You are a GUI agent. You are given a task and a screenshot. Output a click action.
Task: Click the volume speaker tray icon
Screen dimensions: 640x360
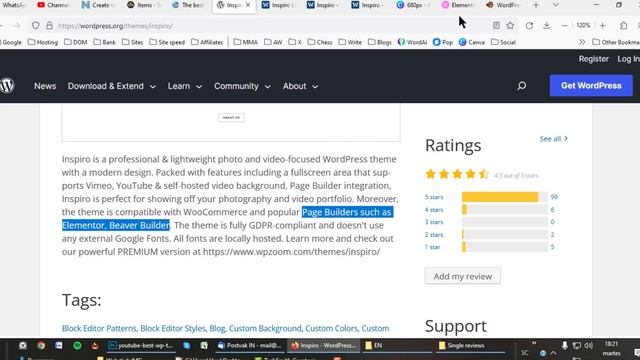click(x=588, y=346)
